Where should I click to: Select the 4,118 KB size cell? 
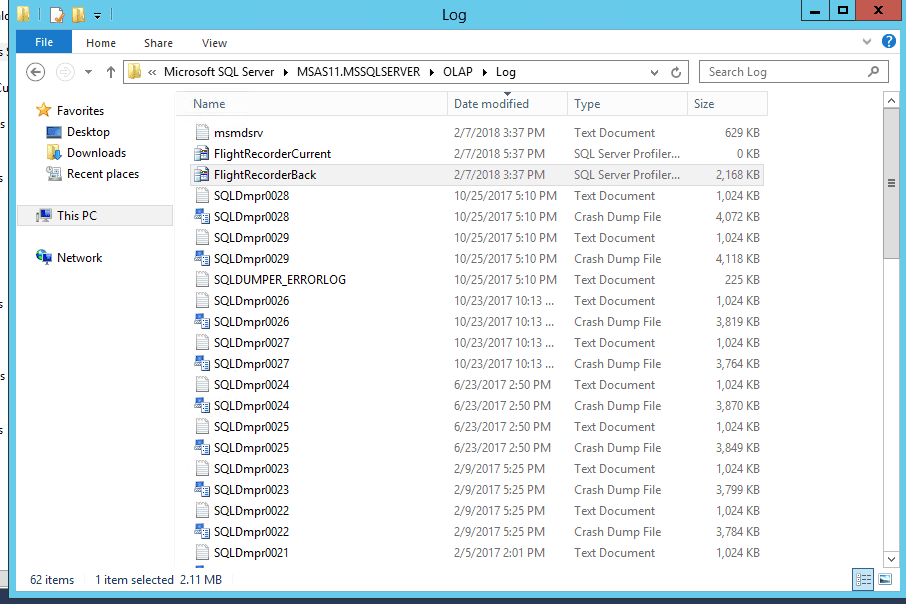tap(737, 258)
